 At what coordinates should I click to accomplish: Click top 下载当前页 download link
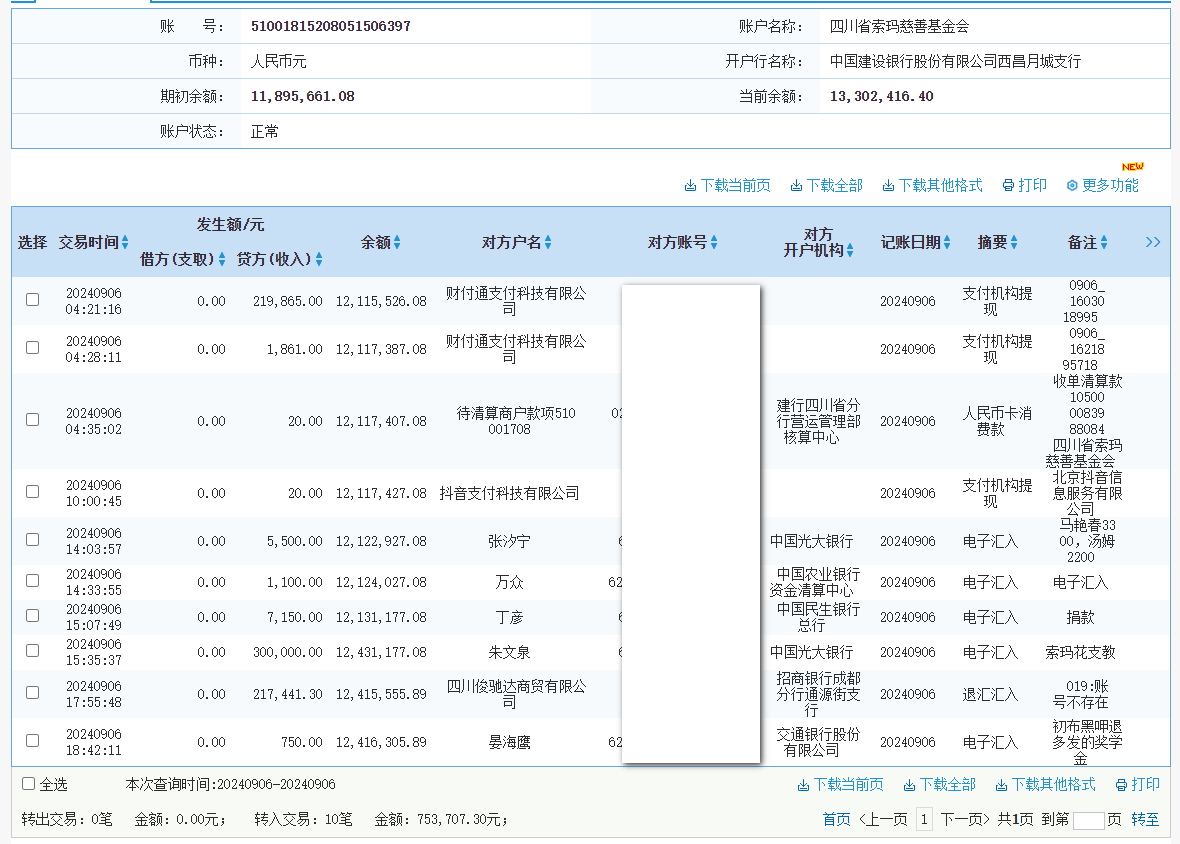pyautogui.click(x=727, y=185)
